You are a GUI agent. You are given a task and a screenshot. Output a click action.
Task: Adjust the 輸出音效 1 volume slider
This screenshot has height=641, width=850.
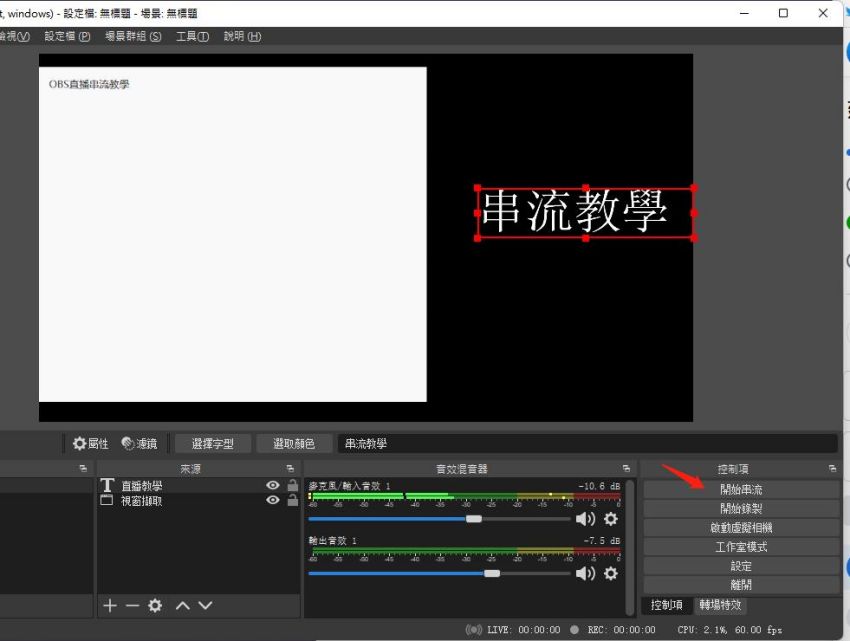tap(492, 573)
